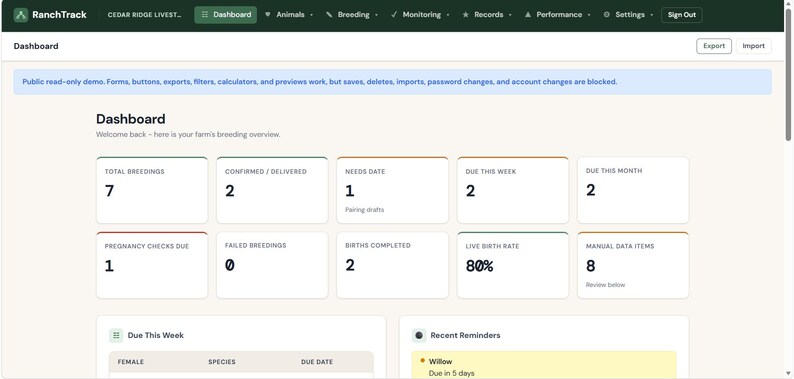
Task: Click the Cedar Ridge Livestock farm name
Action: tap(144, 15)
